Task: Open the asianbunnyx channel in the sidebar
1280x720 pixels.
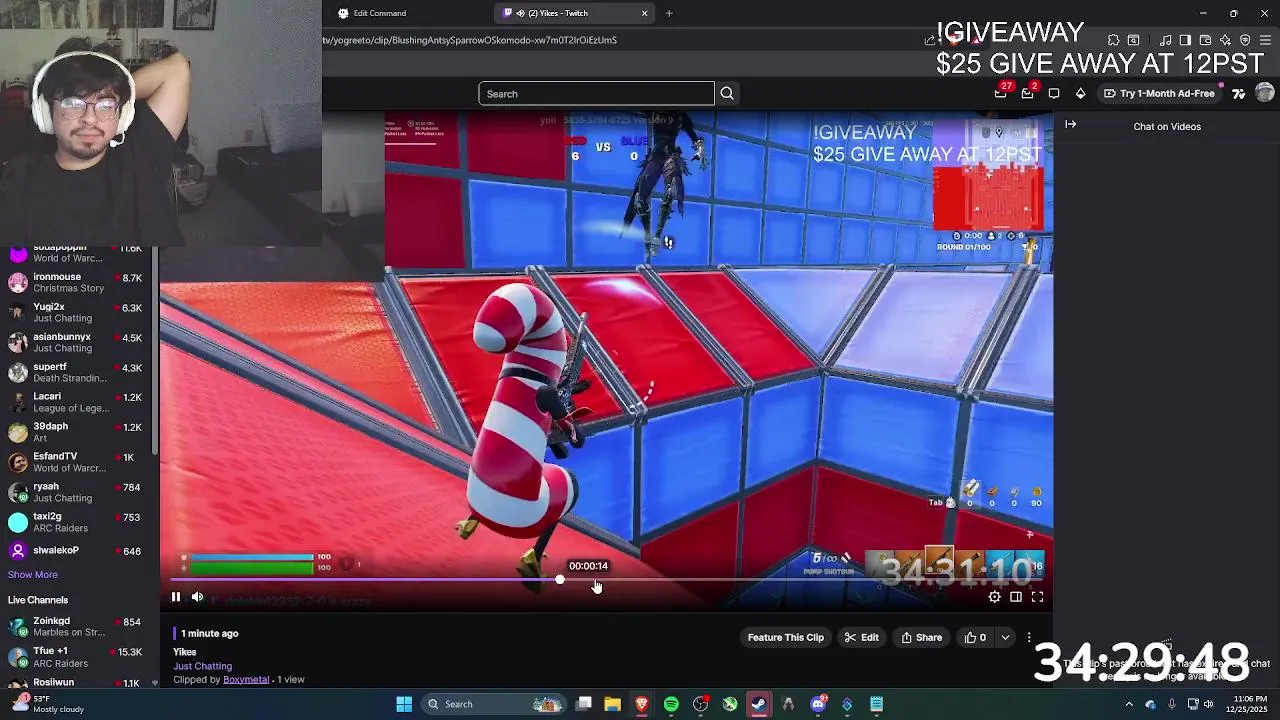Action: pyautogui.click(x=76, y=342)
